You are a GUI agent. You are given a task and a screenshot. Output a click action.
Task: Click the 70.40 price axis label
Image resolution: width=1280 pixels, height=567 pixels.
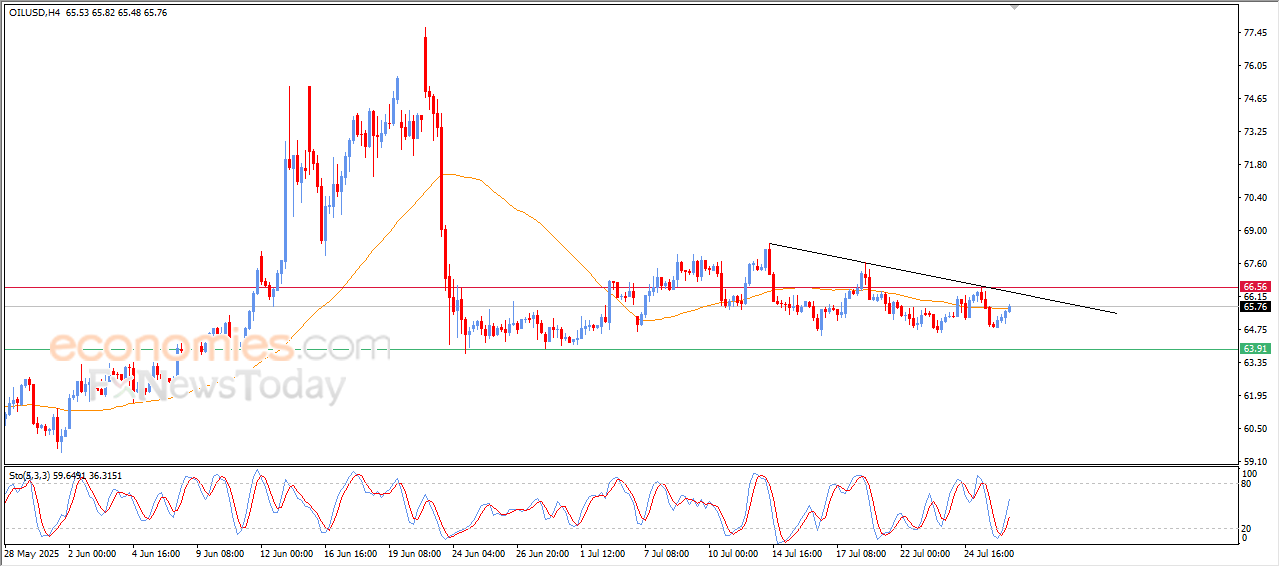1256,198
